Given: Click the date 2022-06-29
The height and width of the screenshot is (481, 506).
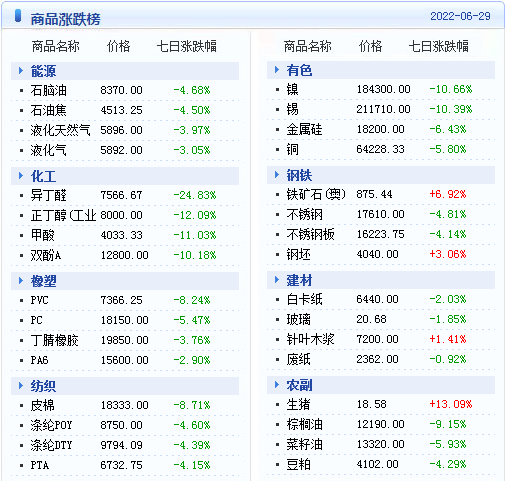Looking at the screenshot, I should point(460,16).
